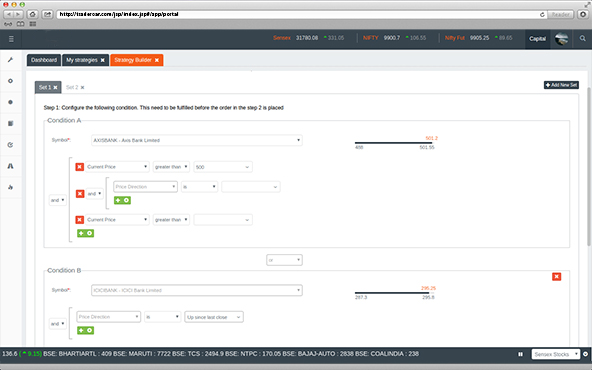This screenshot has height=370, width=592.
Task: Close the My strategies tab
Action: coord(102,60)
